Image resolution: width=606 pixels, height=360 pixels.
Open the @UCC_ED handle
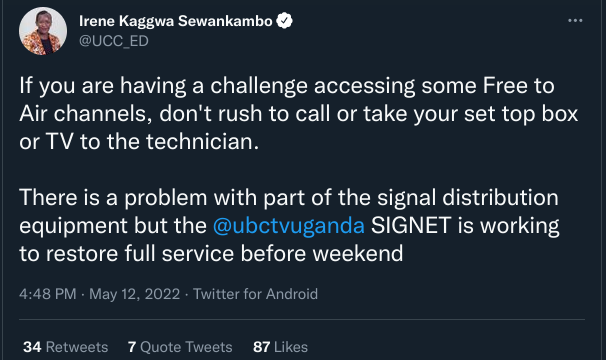pyautogui.click(x=114, y=41)
